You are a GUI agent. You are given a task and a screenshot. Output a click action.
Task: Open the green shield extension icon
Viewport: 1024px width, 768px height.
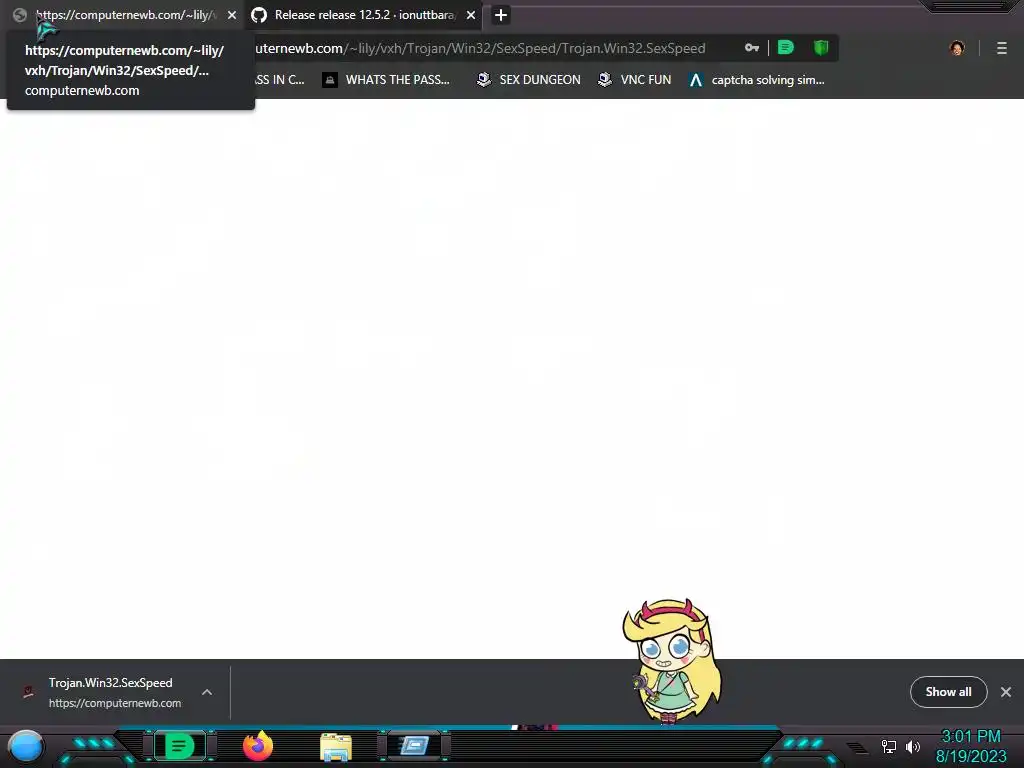point(821,48)
